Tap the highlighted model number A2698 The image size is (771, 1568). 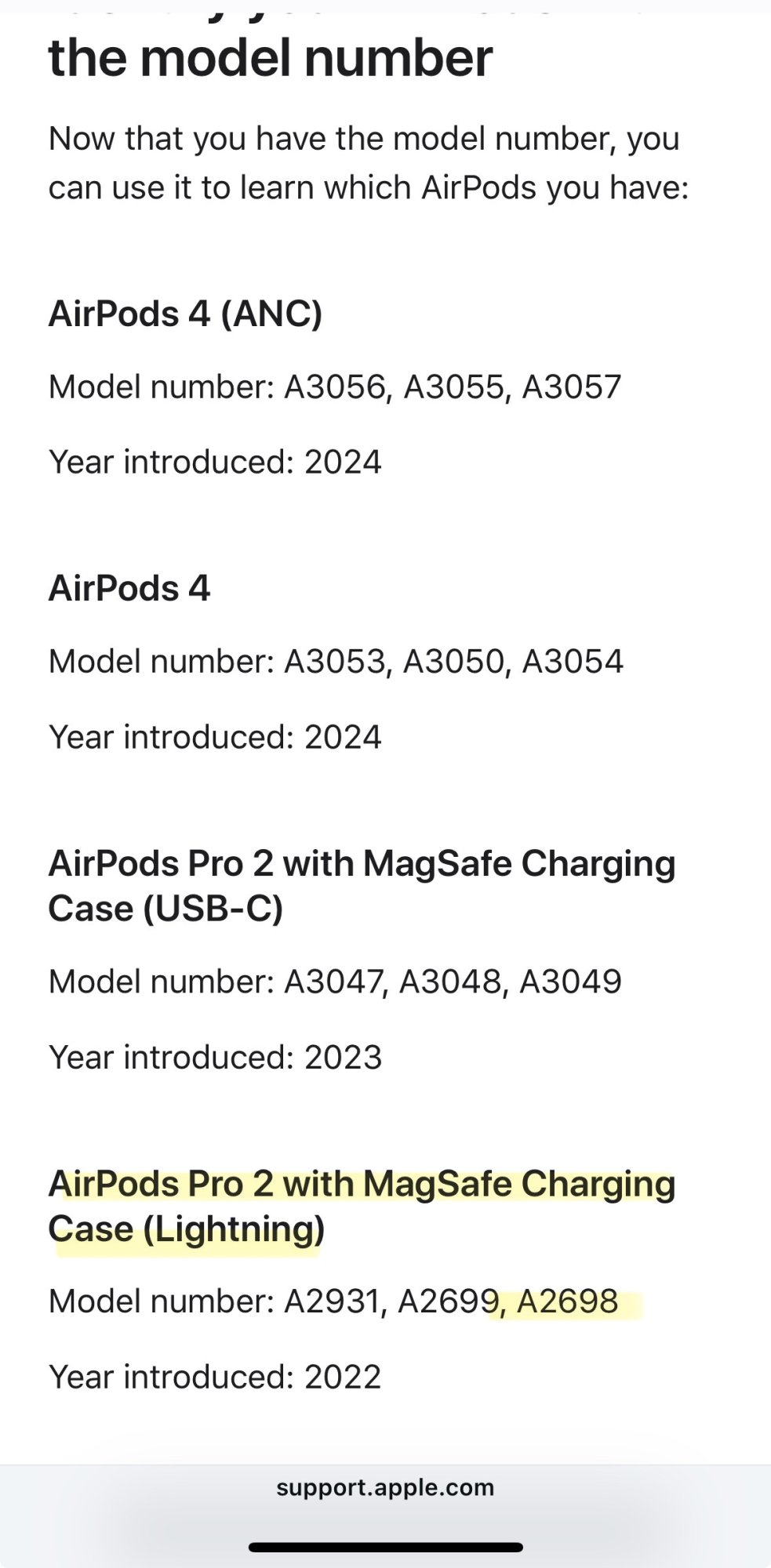(567, 1301)
